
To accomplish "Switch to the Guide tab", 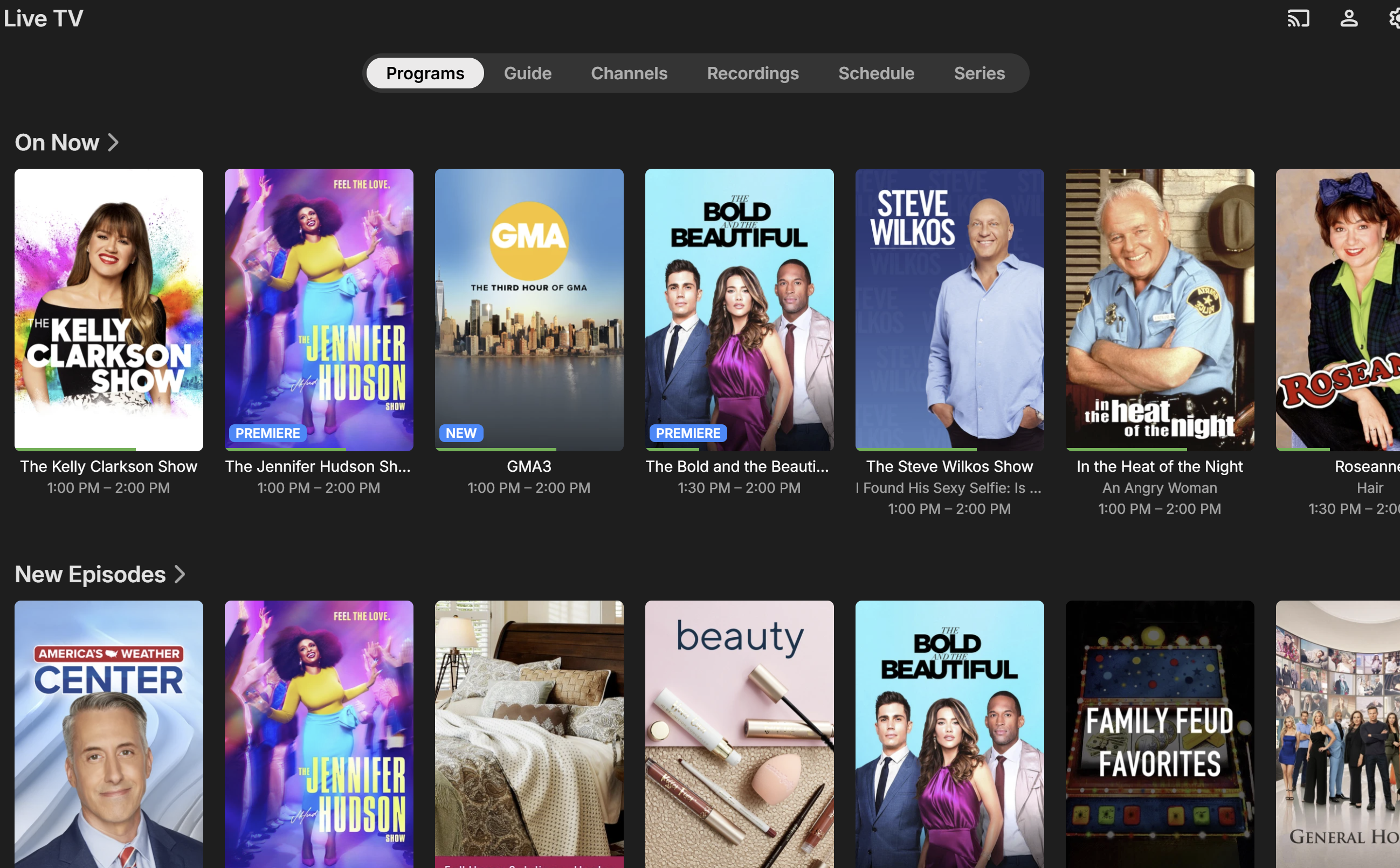I will (x=528, y=73).
